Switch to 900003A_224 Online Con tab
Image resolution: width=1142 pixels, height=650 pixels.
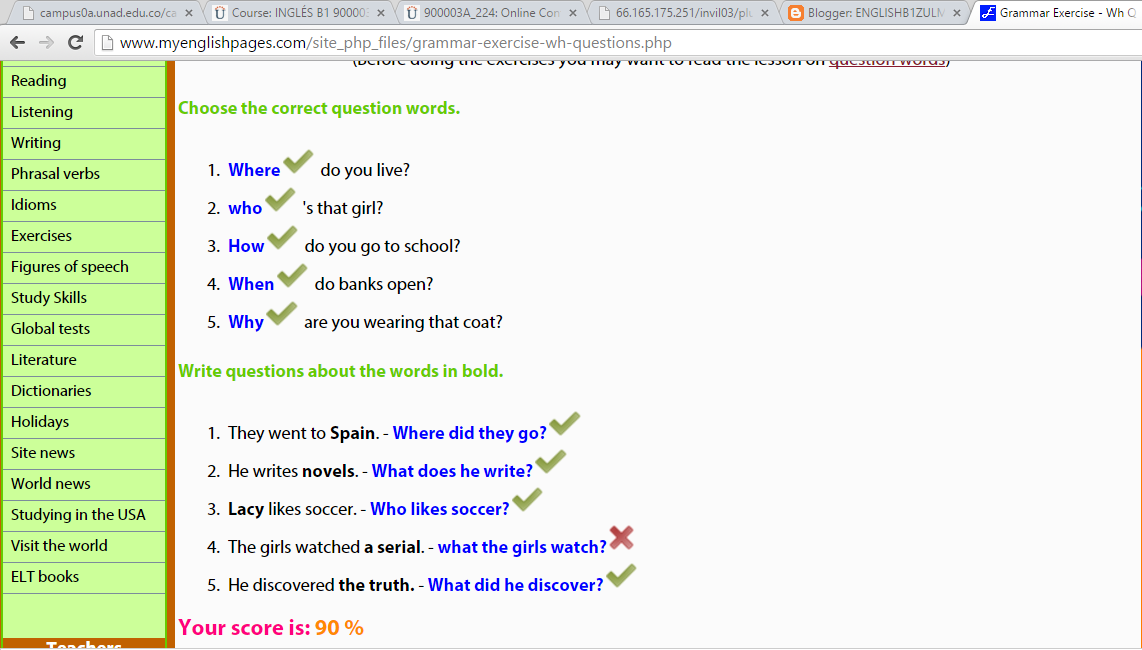(x=492, y=13)
